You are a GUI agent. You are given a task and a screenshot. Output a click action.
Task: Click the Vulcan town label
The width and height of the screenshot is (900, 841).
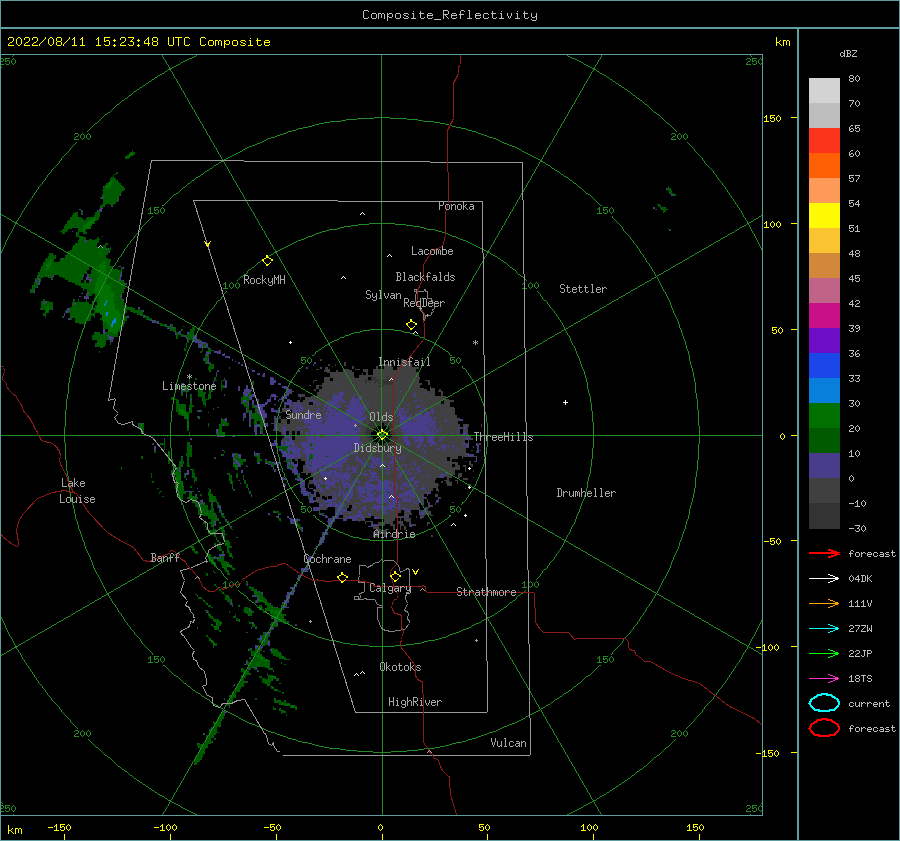point(509,743)
